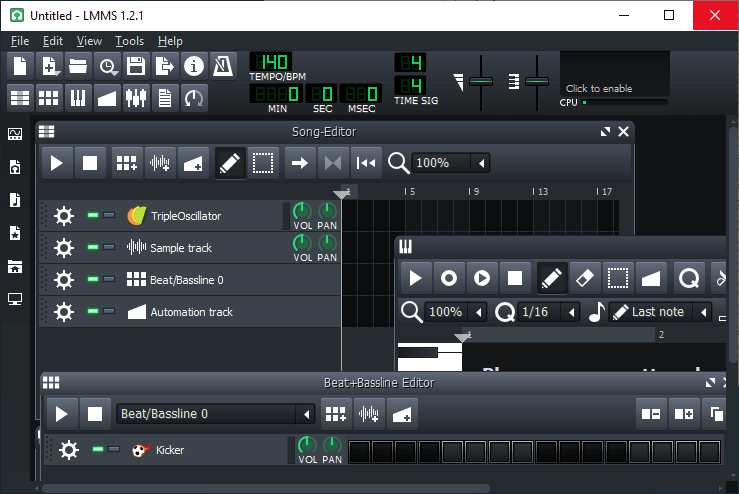Show the FX Mixer icon
Image resolution: width=739 pixels, height=494 pixels.
(x=136, y=98)
